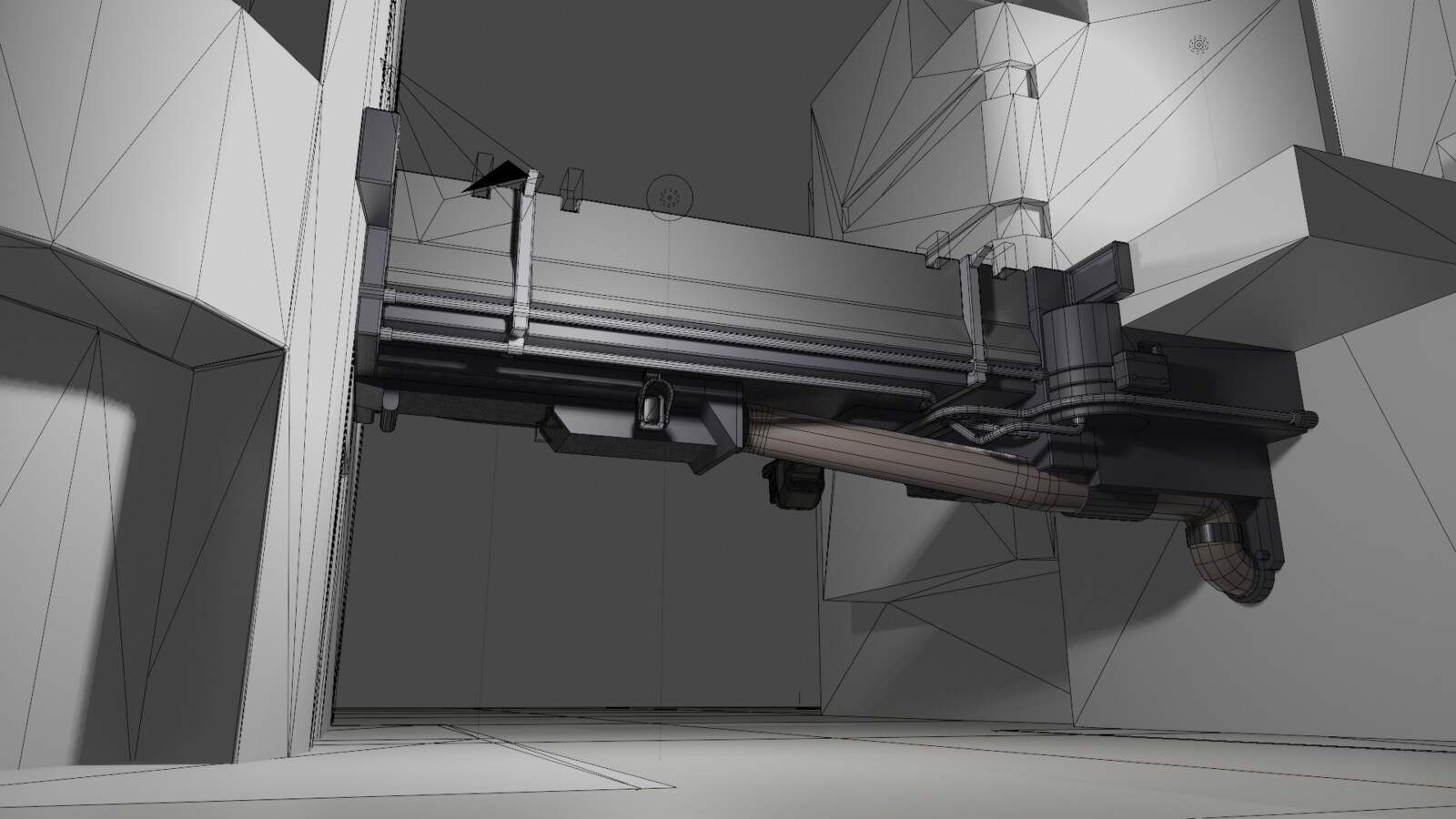Select the point light gizmo above the duct
This screenshot has height=819, width=1456.
click(x=670, y=196)
